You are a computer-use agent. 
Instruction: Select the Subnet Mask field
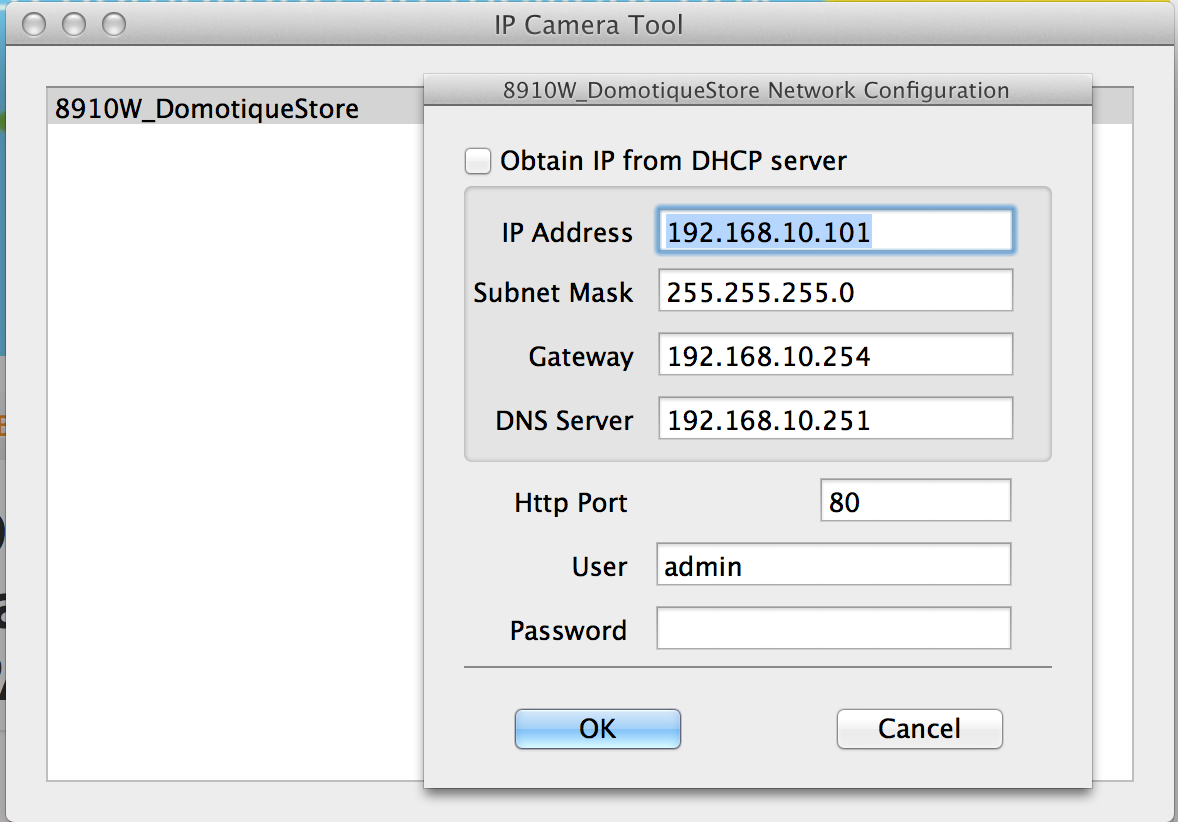coord(835,293)
